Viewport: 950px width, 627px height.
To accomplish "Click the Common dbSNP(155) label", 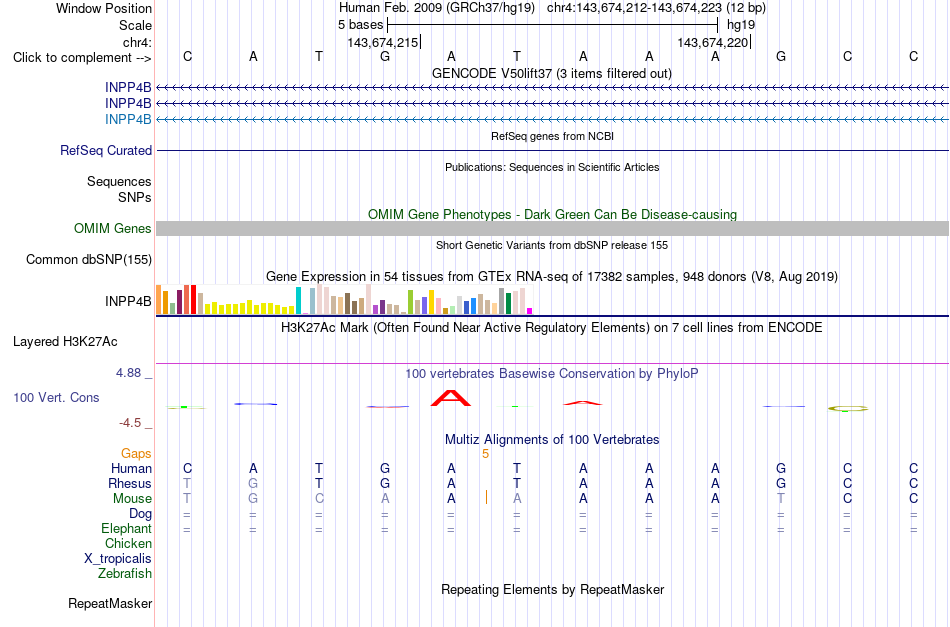I will pos(89,259).
